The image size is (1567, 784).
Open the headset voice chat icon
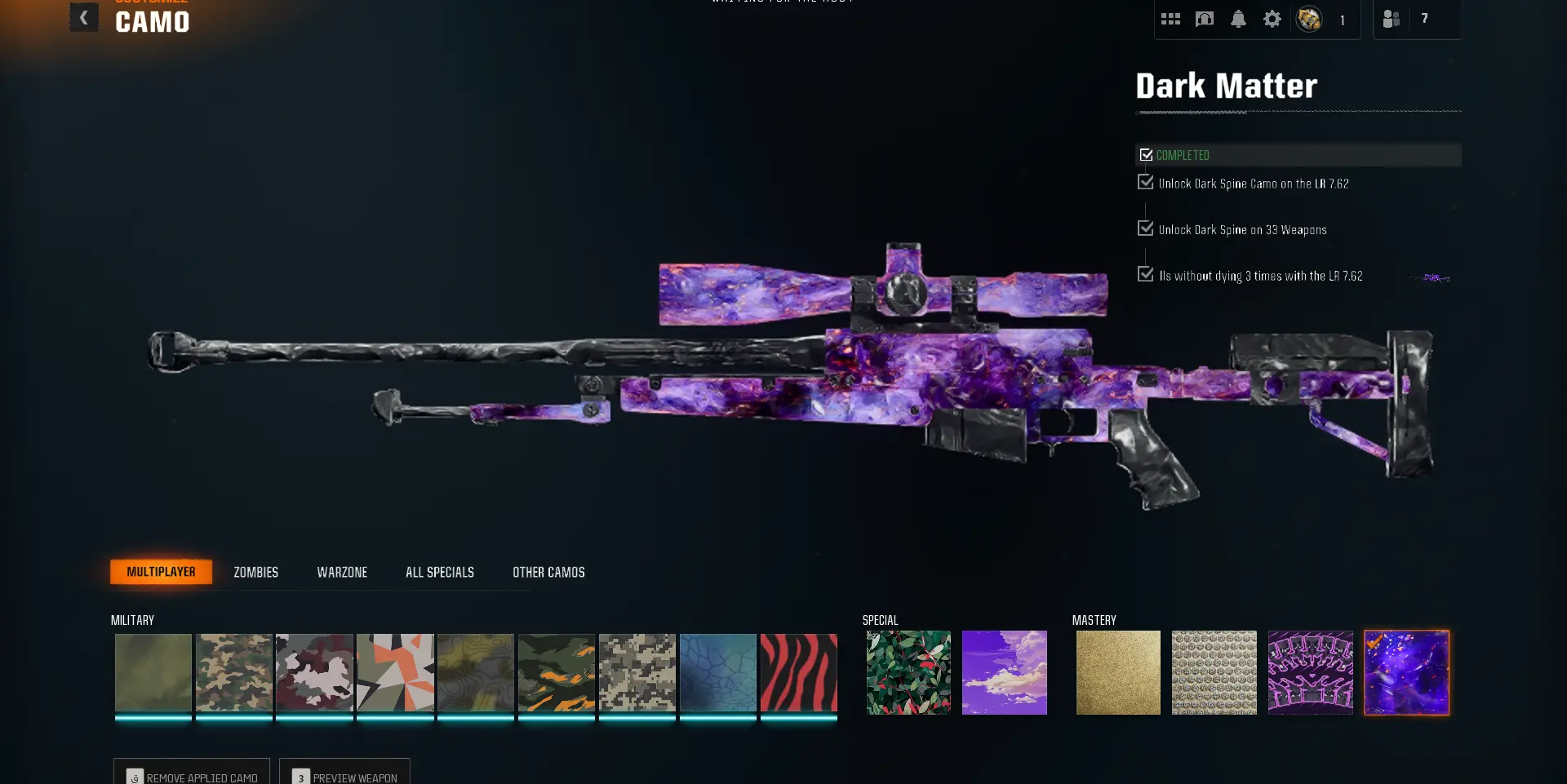point(1205,19)
